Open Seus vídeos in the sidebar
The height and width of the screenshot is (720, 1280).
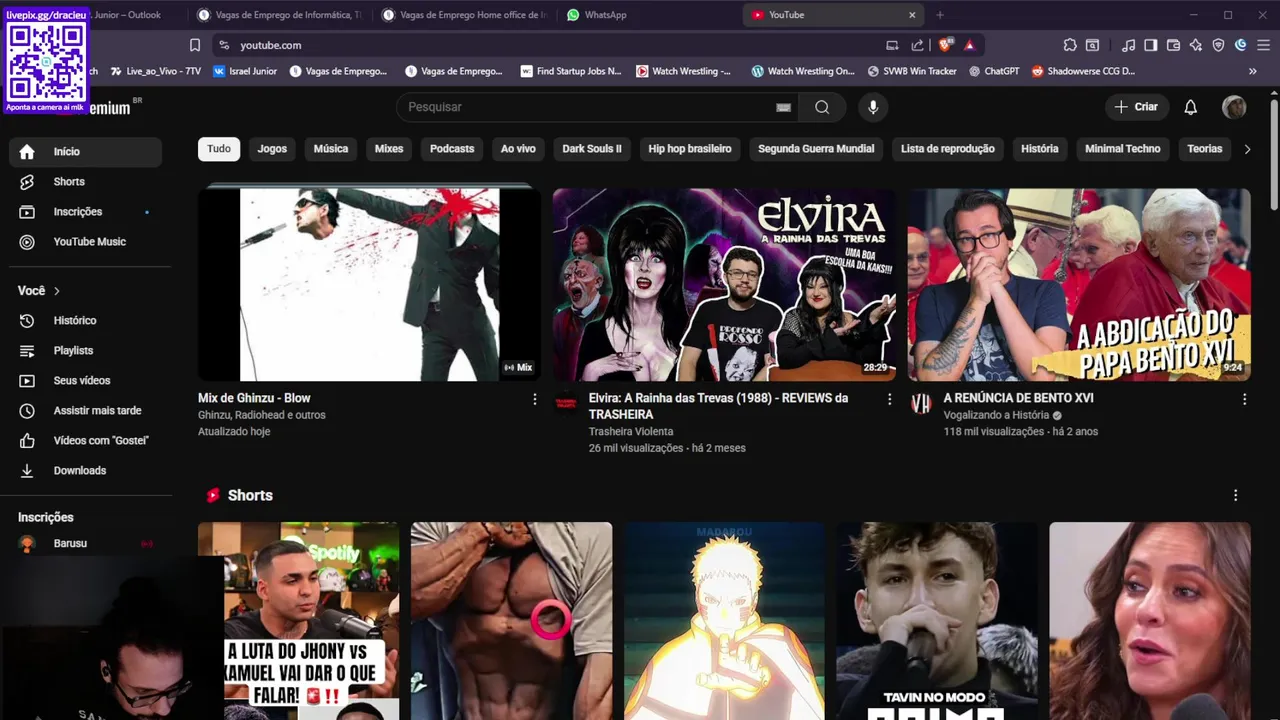pos(86,381)
